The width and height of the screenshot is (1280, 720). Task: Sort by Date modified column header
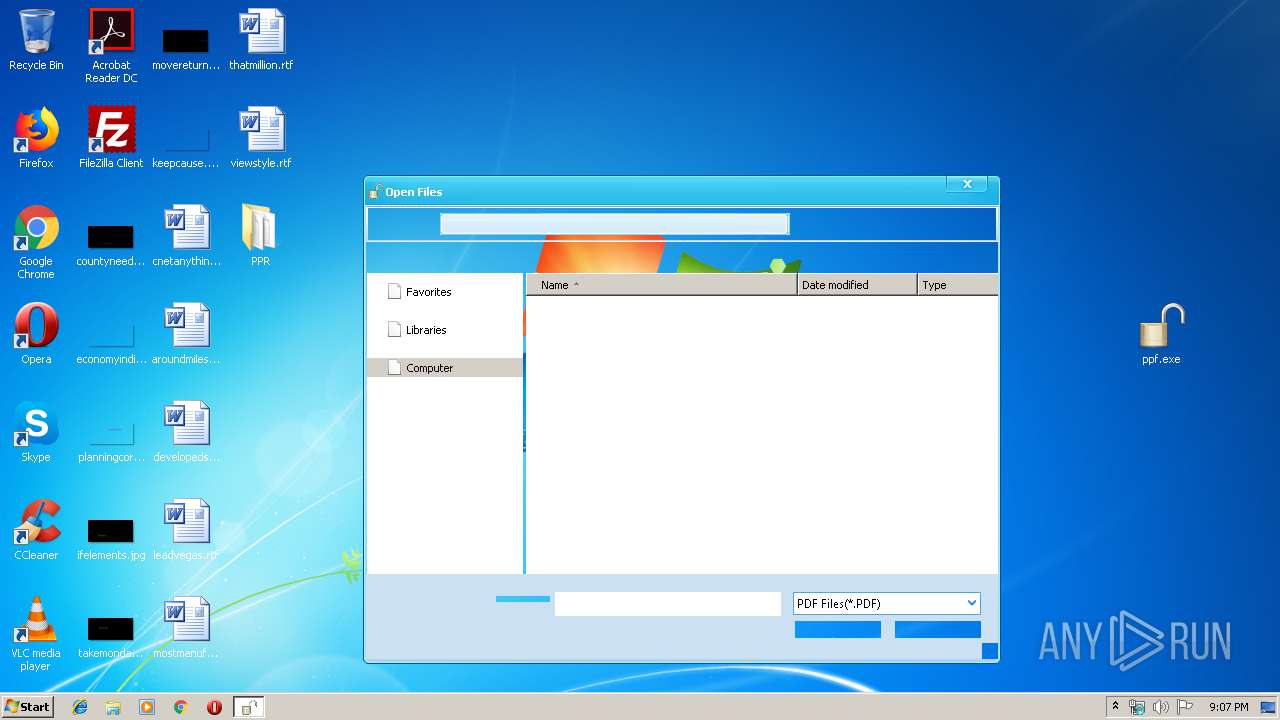(x=857, y=285)
